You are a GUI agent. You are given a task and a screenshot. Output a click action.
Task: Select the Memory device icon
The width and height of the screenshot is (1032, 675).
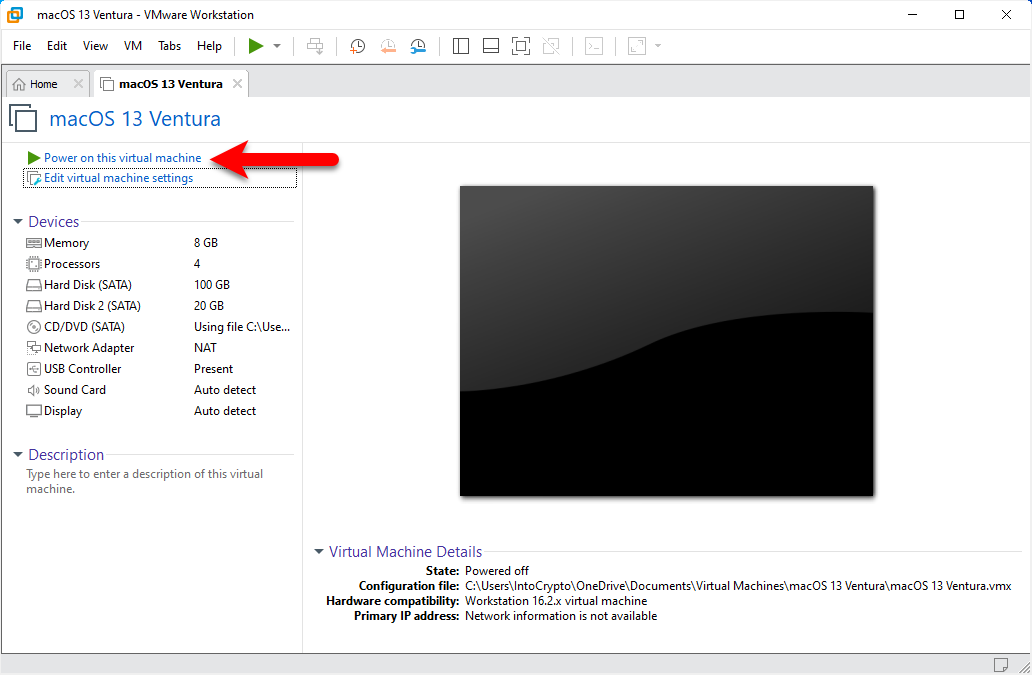[34, 243]
